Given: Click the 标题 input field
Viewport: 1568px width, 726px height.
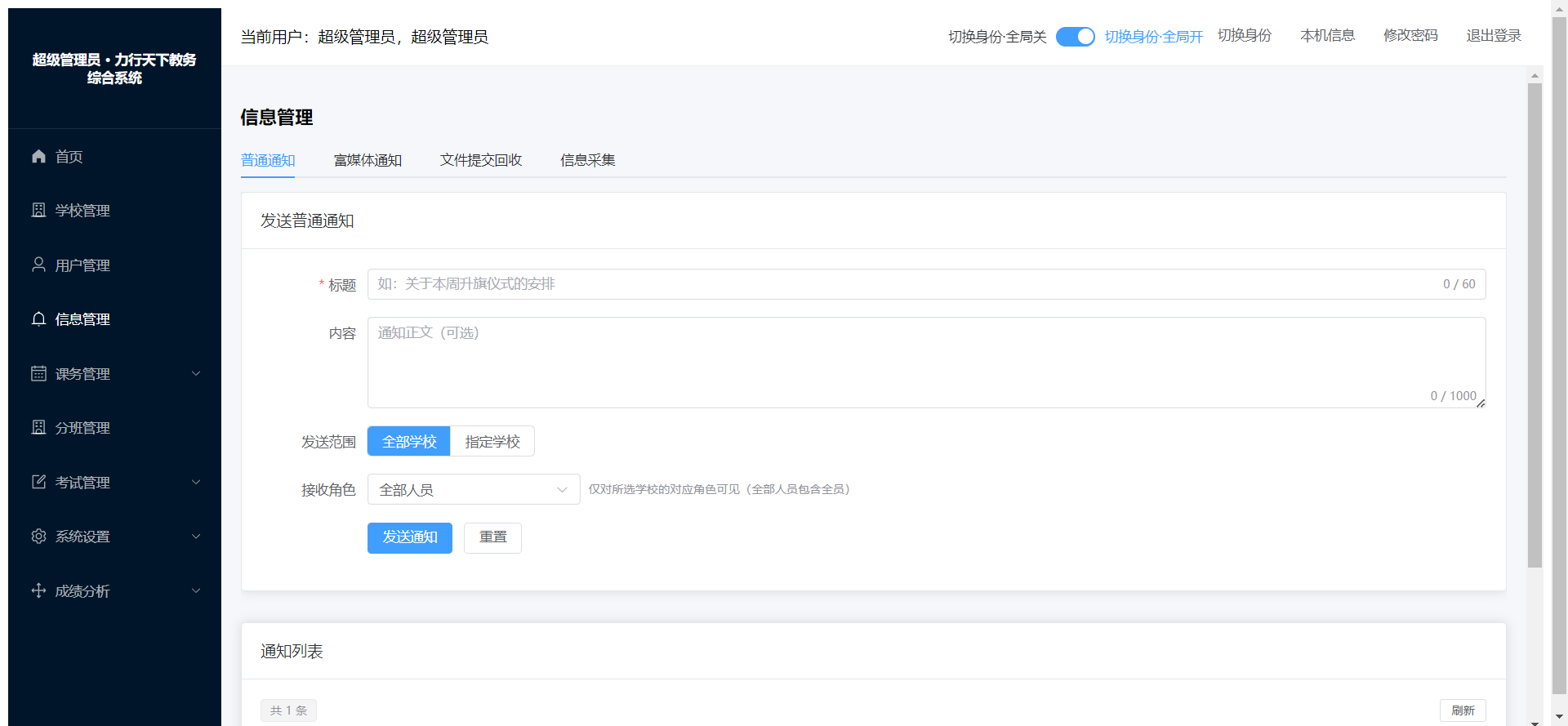Looking at the screenshot, I should pos(926,284).
